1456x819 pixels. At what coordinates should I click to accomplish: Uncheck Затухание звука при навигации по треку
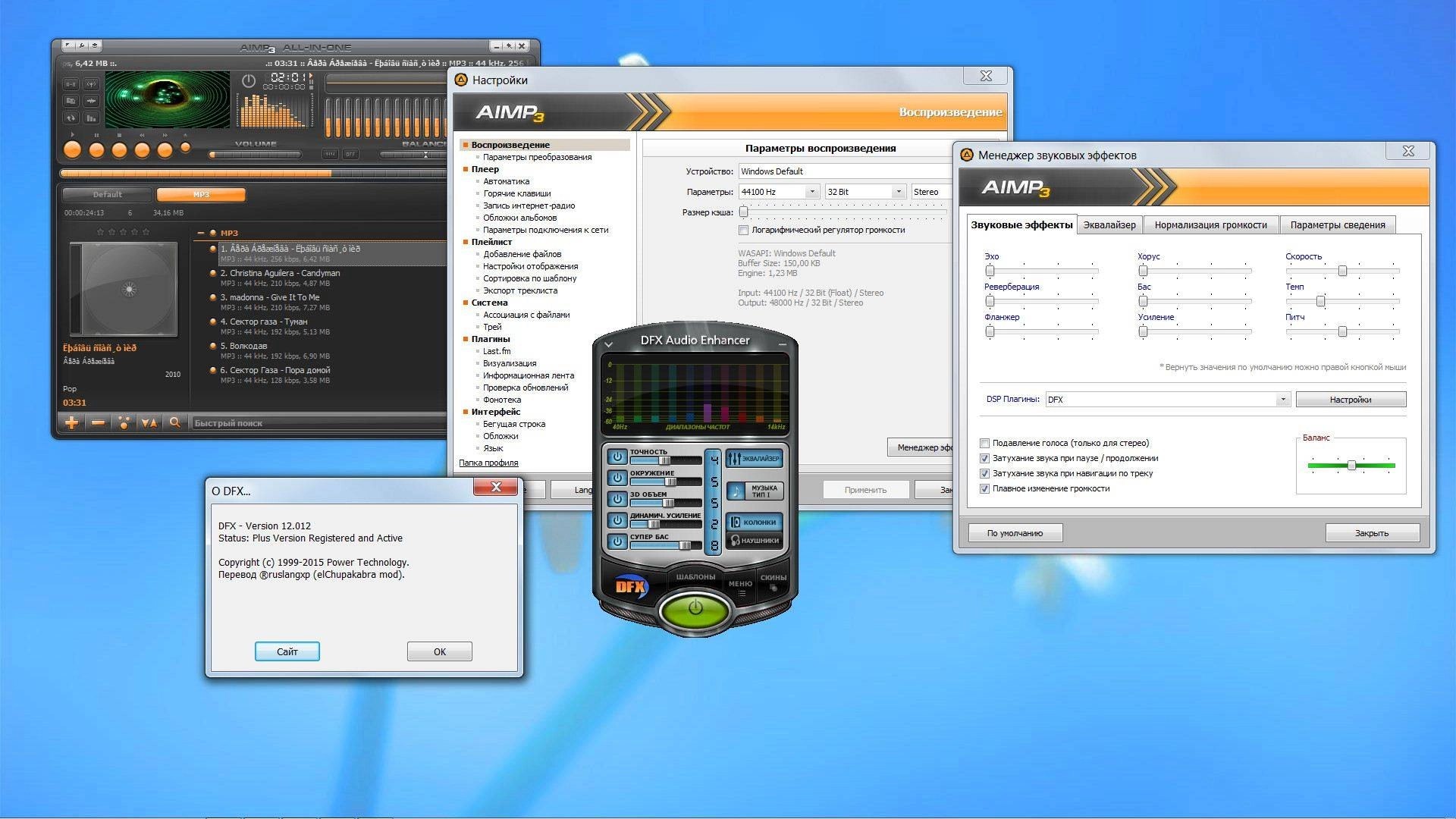tap(984, 473)
